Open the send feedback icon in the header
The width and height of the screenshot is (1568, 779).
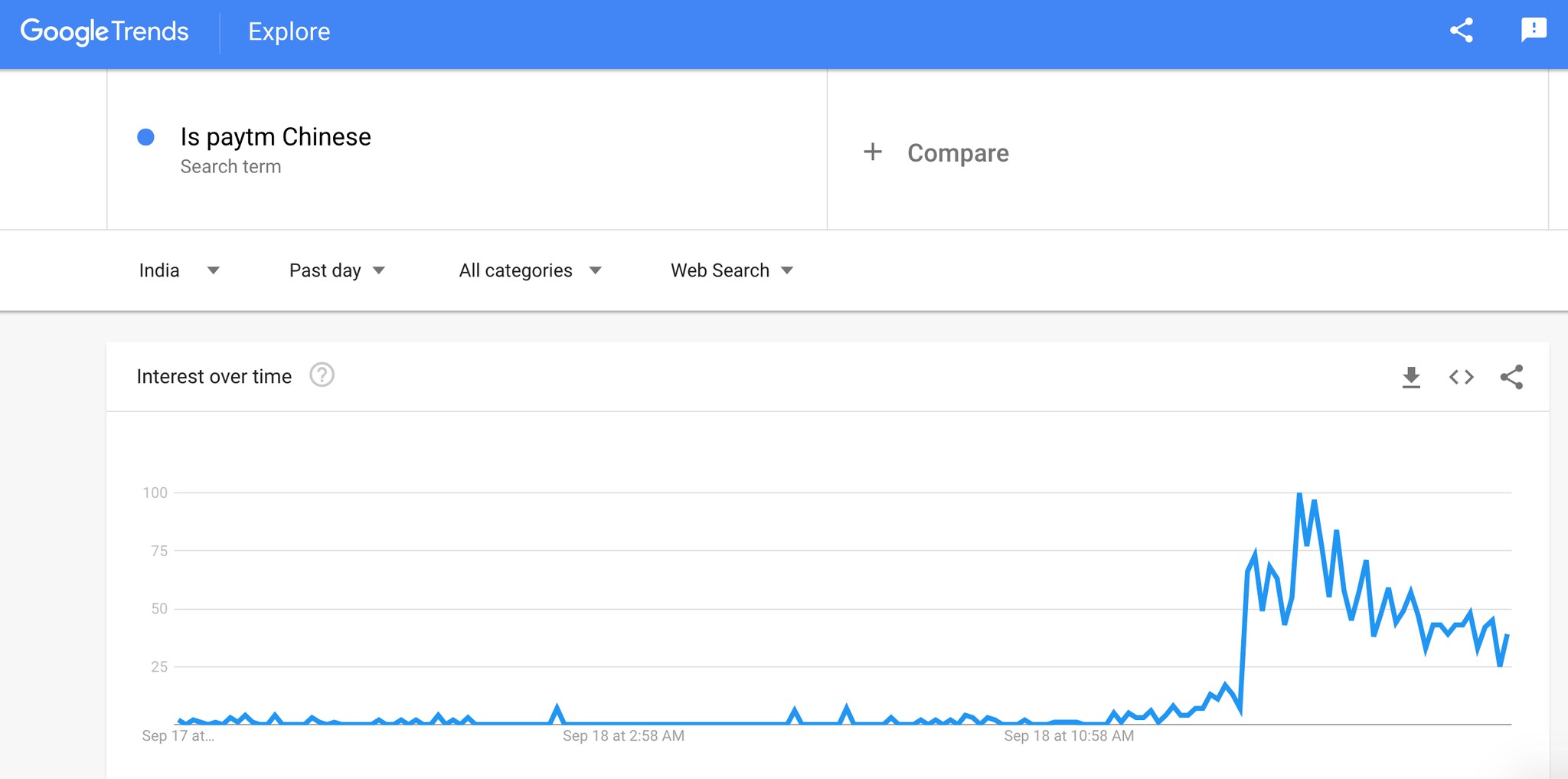tap(1534, 31)
